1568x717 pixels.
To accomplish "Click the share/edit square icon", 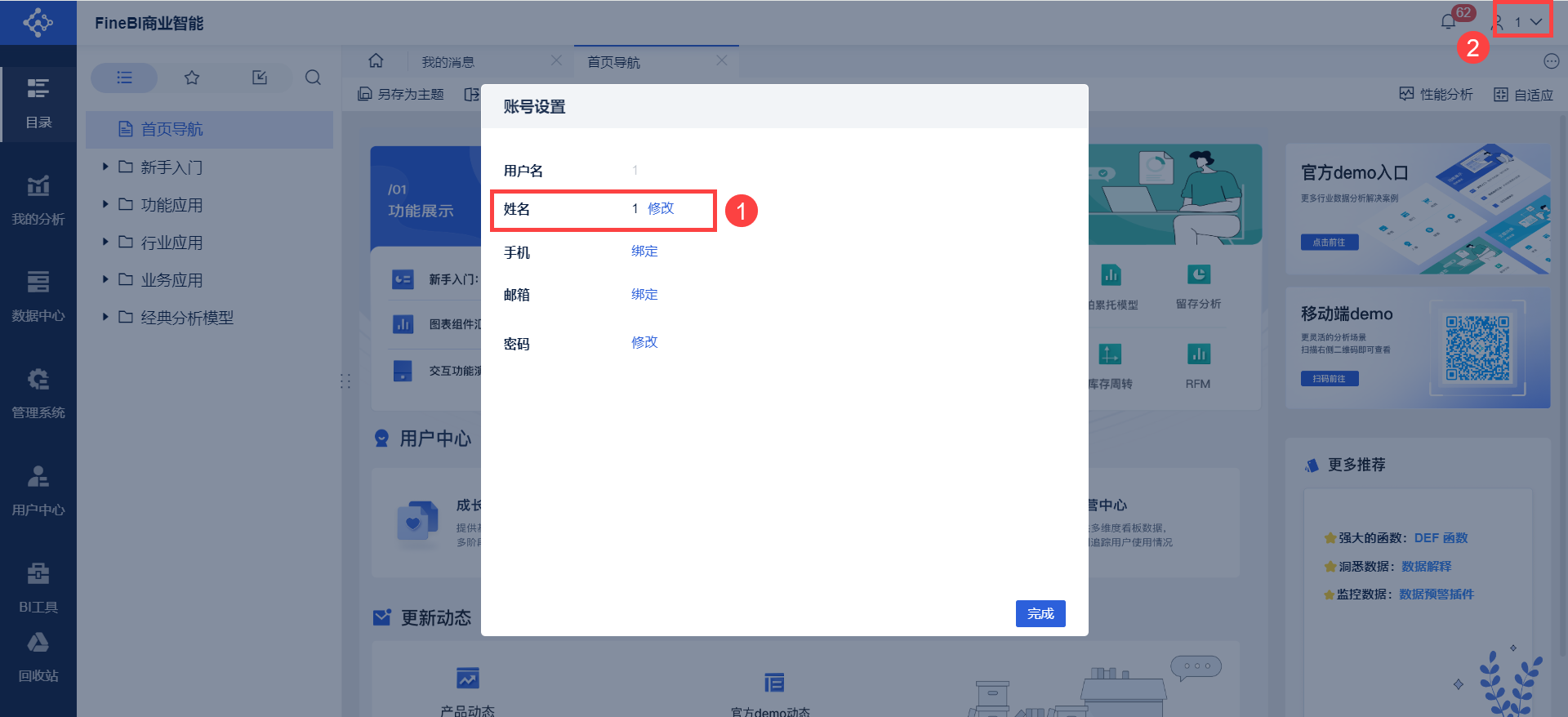I will pos(260,78).
